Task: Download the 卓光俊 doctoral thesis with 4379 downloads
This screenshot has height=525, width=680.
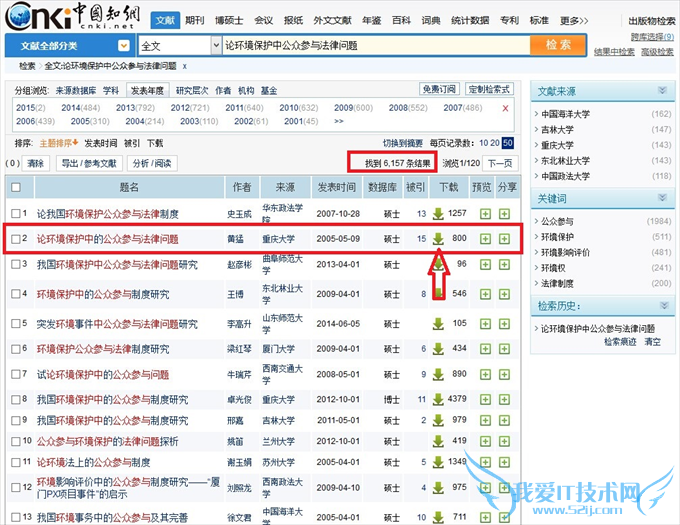Action: click(436, 399)
